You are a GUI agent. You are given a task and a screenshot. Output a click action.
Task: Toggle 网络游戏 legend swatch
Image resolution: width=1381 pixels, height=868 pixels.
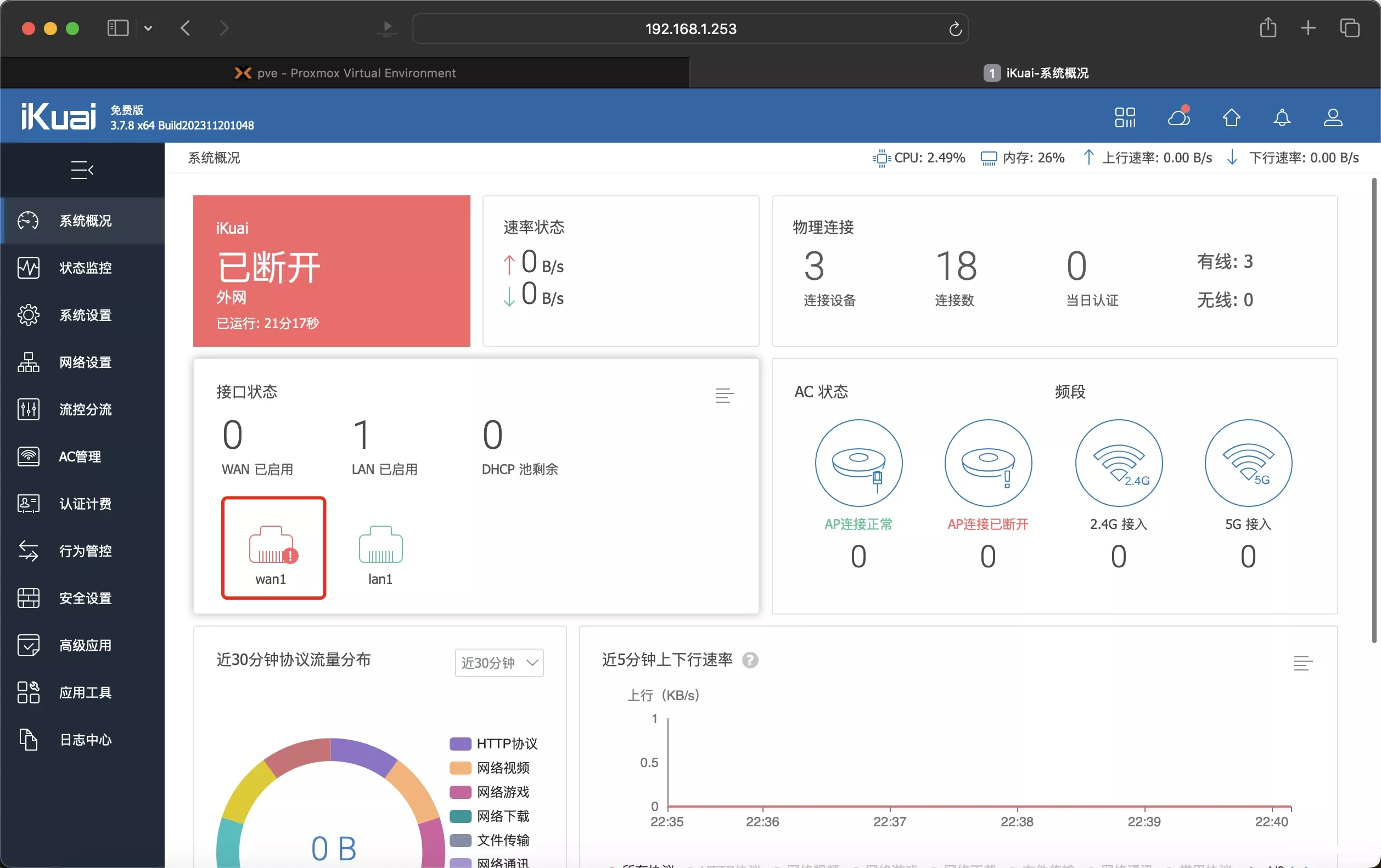coord(460,792)
